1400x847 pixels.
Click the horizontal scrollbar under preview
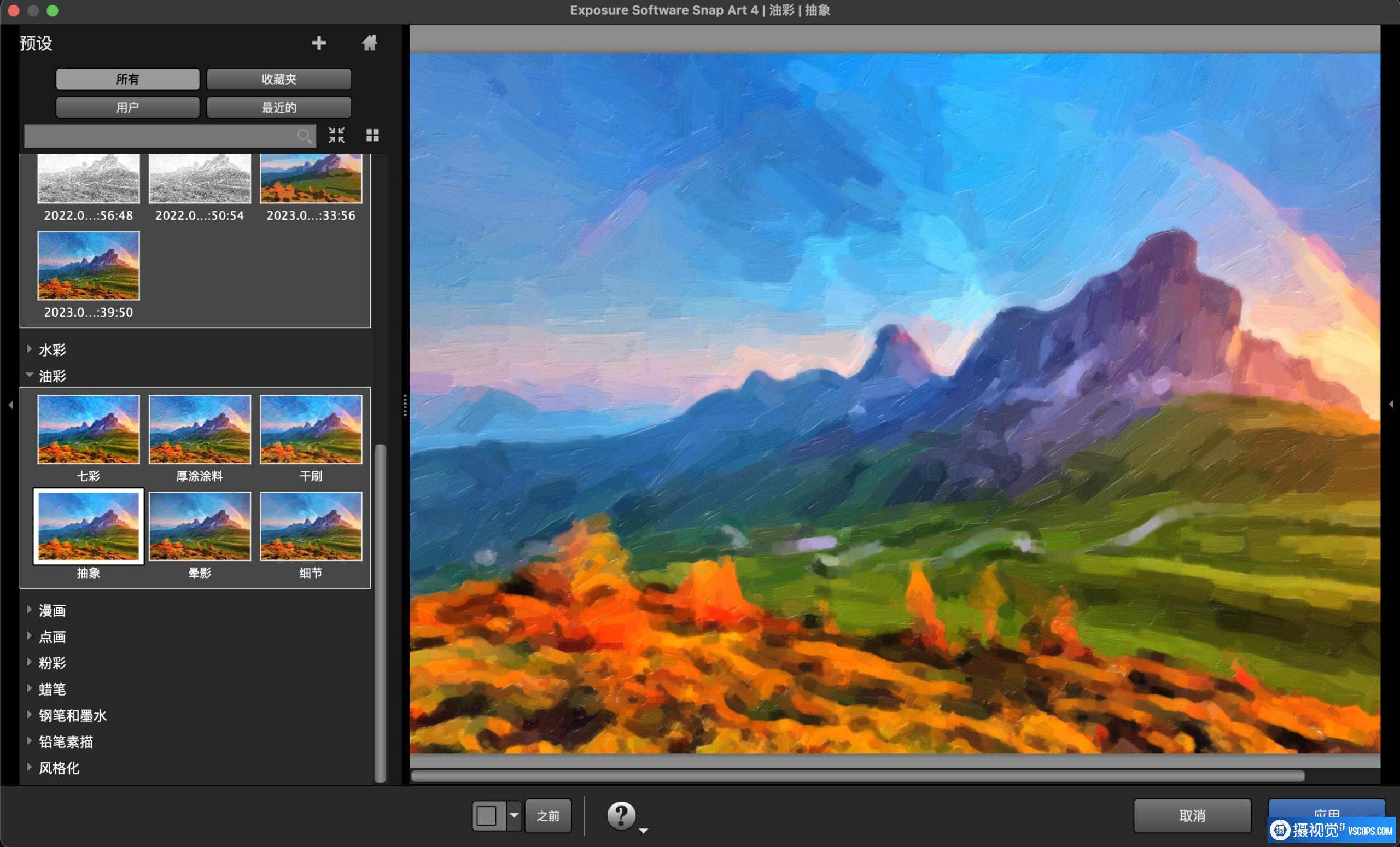tap(857, 775)
